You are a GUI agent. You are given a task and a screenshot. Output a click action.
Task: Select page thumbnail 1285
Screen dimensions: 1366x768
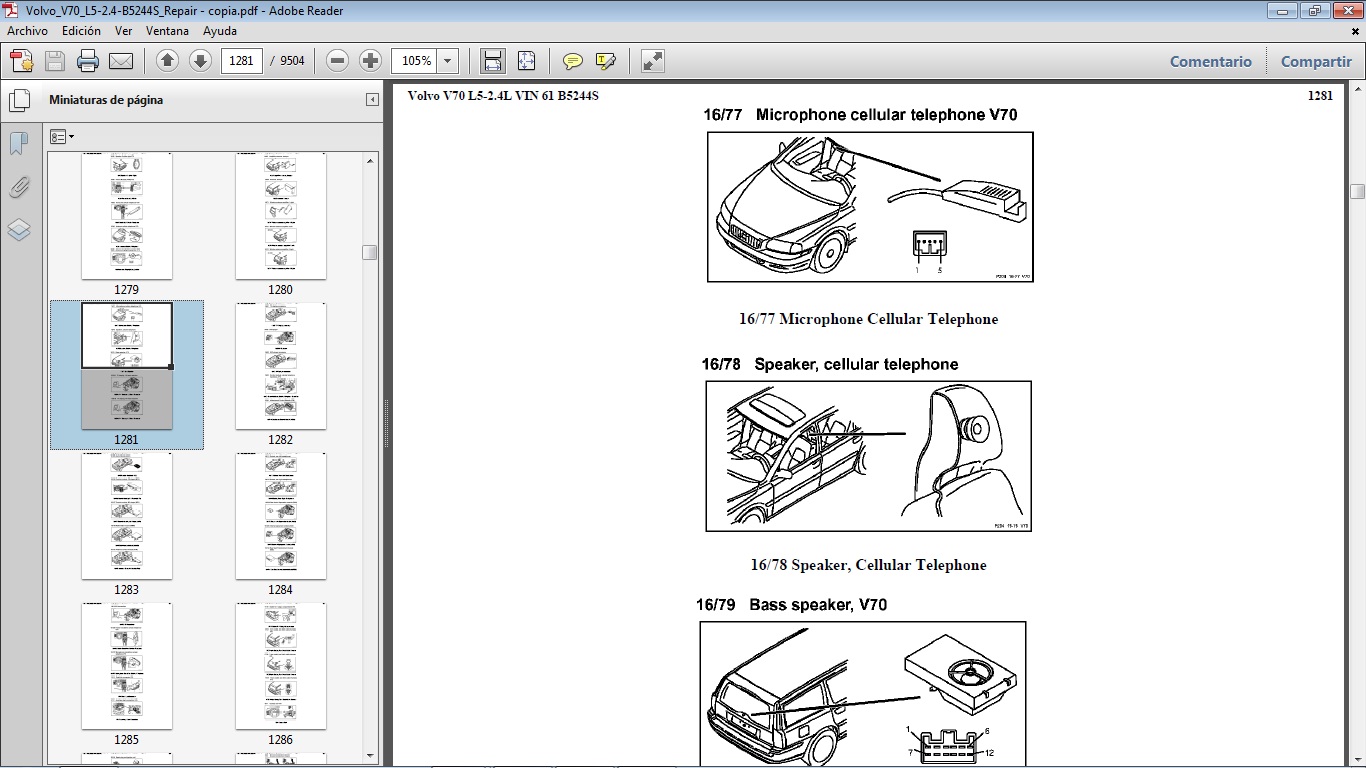(127, 666)
